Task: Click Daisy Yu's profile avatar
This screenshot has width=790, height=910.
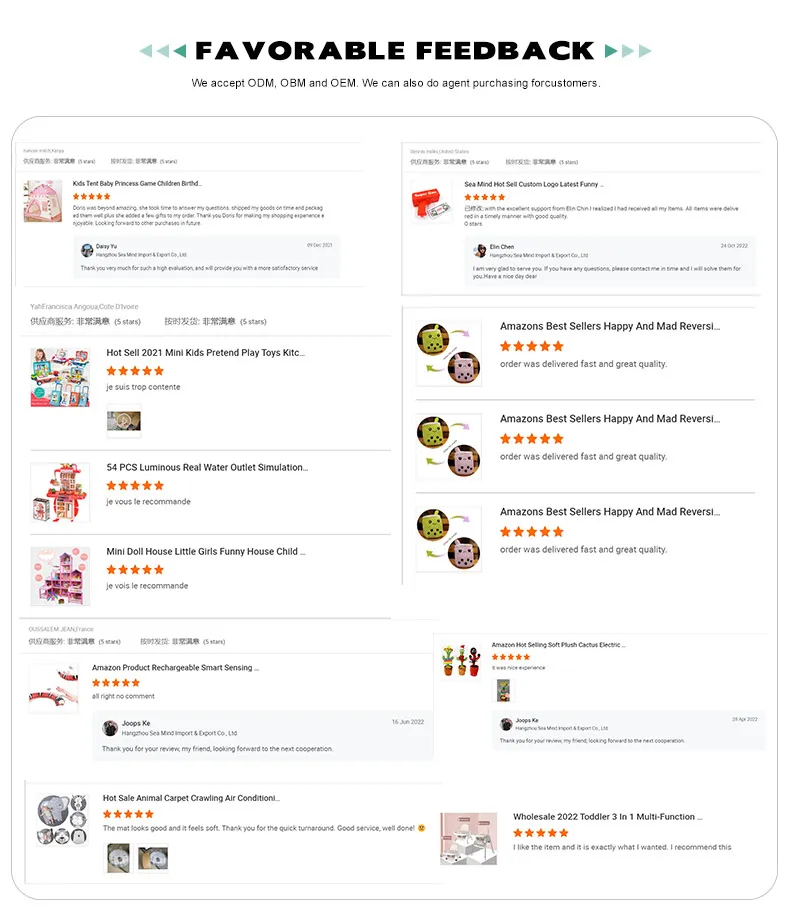Action: coord(87,251)
